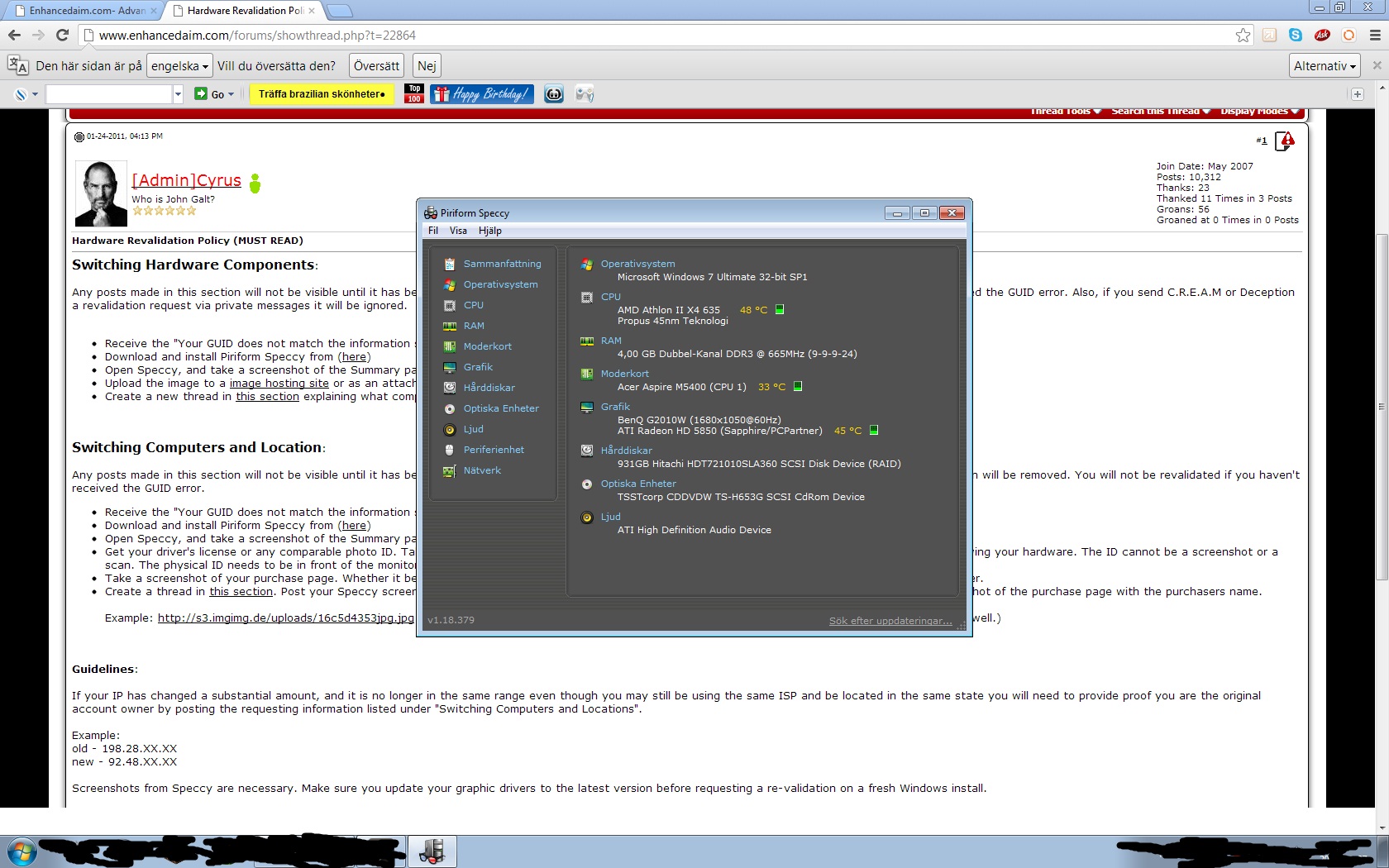Click the toolbar search input field
The height and width of the screenshot is (868, 1389).
click(x=108, y=94)
